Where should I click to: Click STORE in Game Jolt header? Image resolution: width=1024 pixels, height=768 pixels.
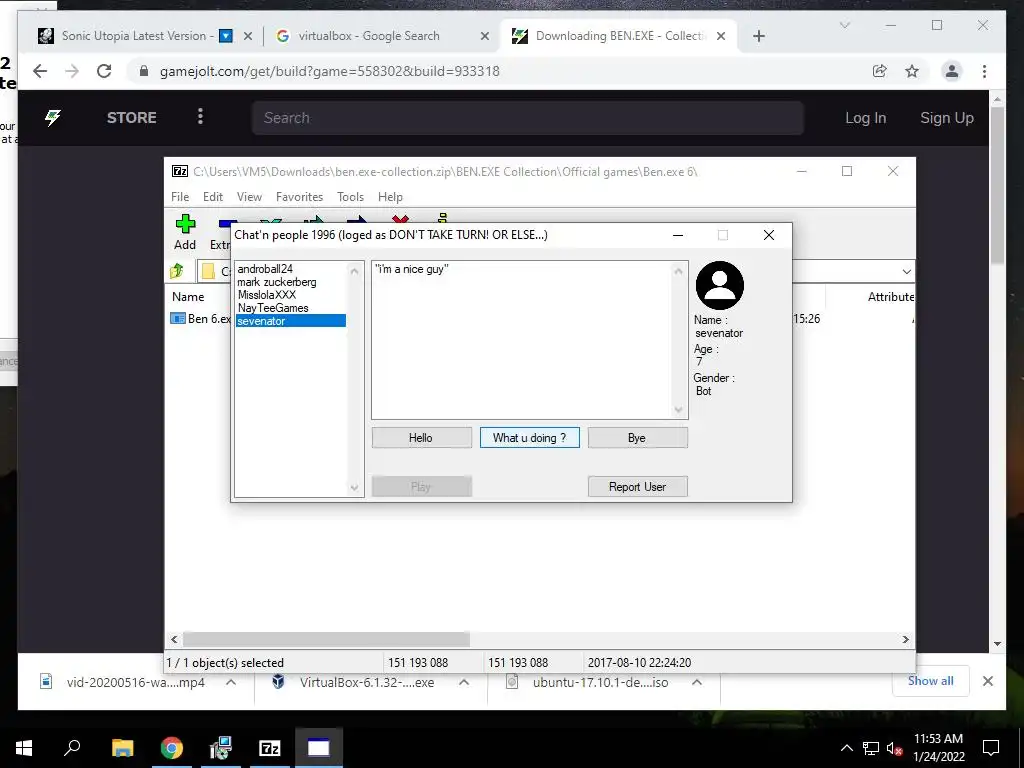coord(131,118)
